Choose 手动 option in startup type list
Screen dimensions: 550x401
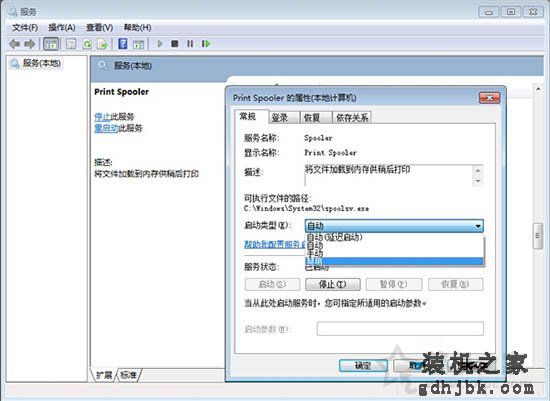click(x=395, y=253)
